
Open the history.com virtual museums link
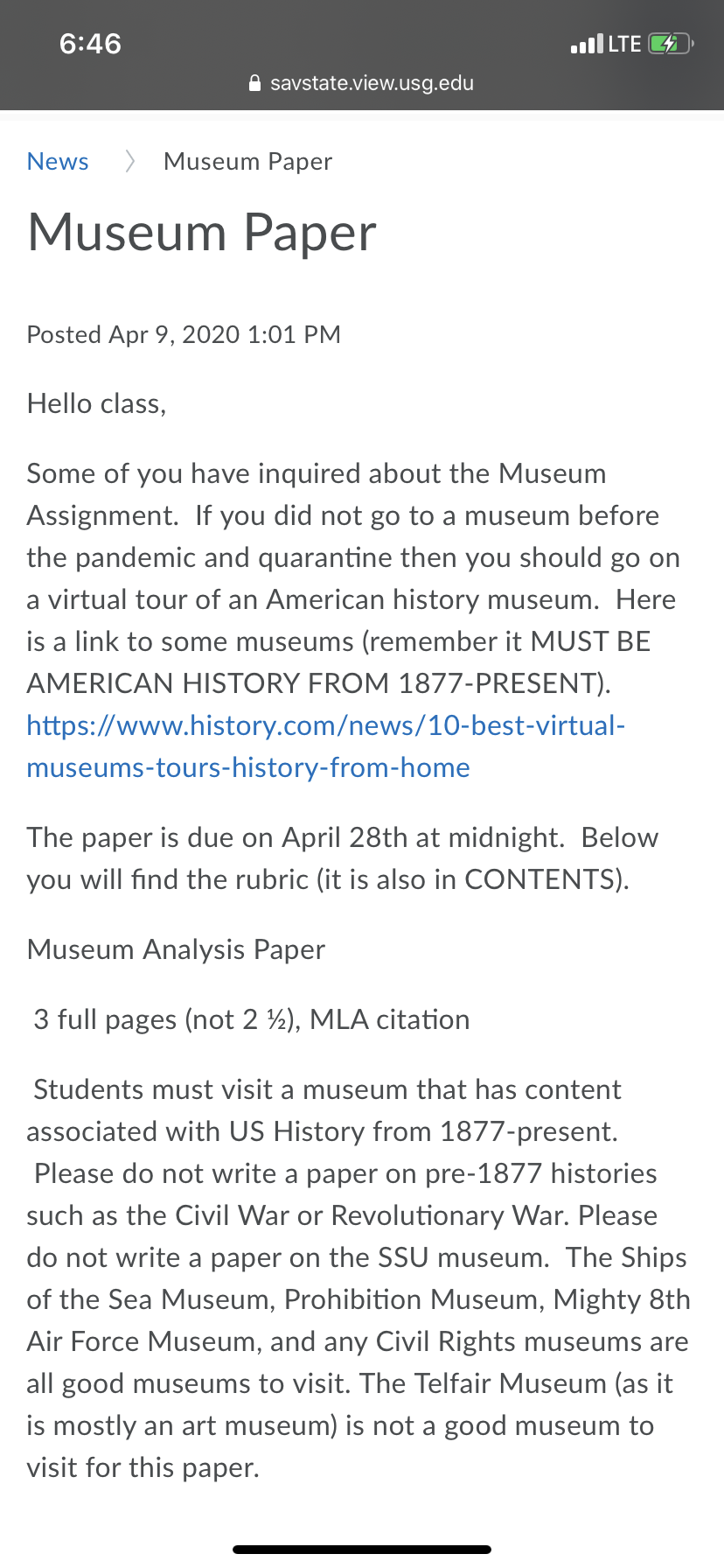(x=326, y=746)
